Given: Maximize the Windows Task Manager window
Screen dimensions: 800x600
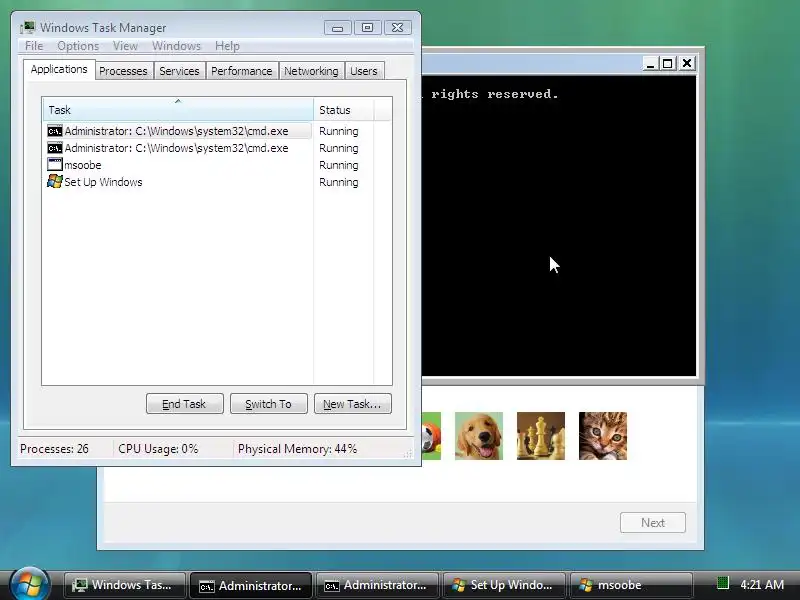Looking at the screenshot, I should [x=367, y=28].
